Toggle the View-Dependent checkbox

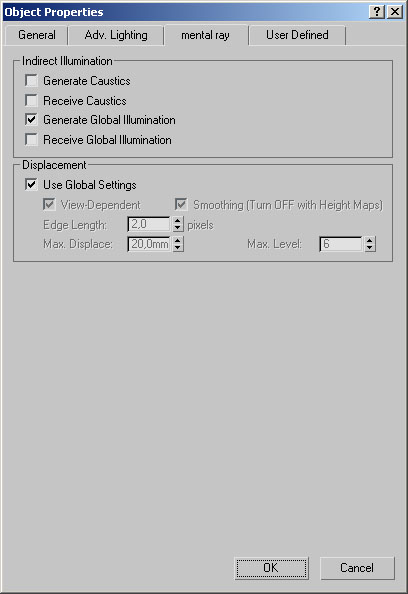coord(49,205)
